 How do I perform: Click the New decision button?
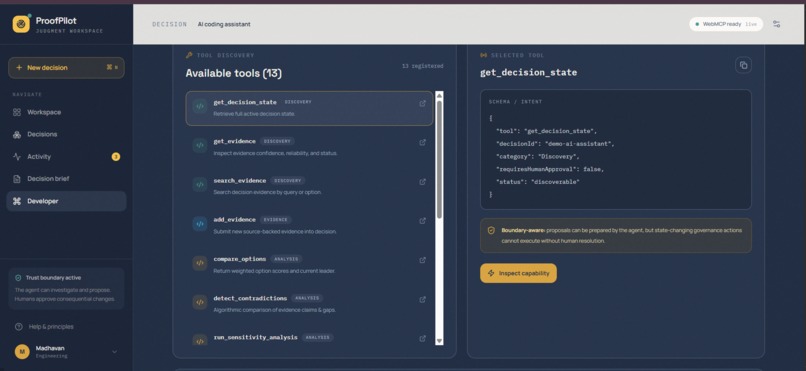[x=66, y=68]
